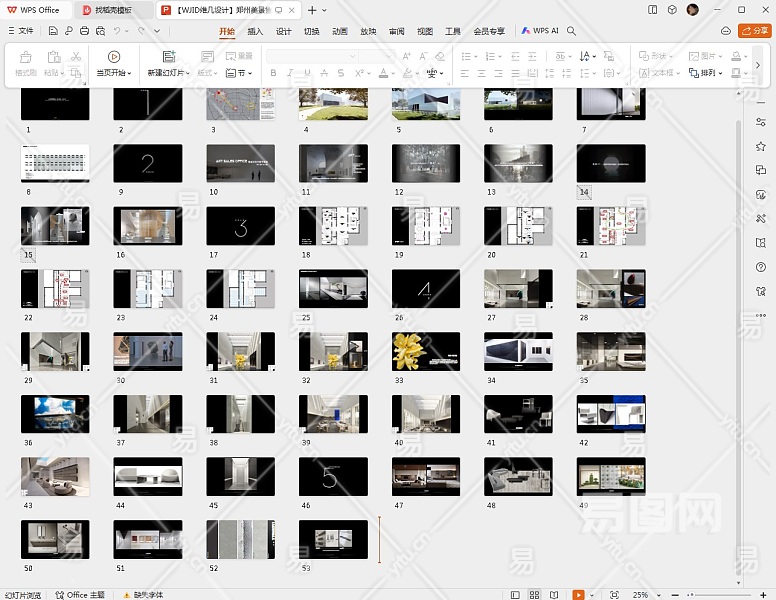The image size is (776, 600).
Task: Expand the 25% zoom level dropdown
Action: (660, 594)
